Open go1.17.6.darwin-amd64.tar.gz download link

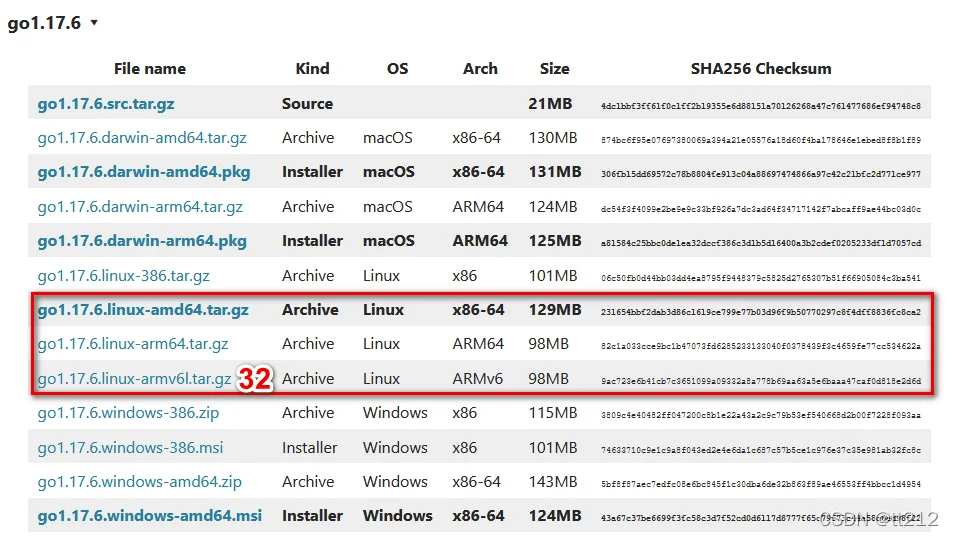tap(142, 138)
